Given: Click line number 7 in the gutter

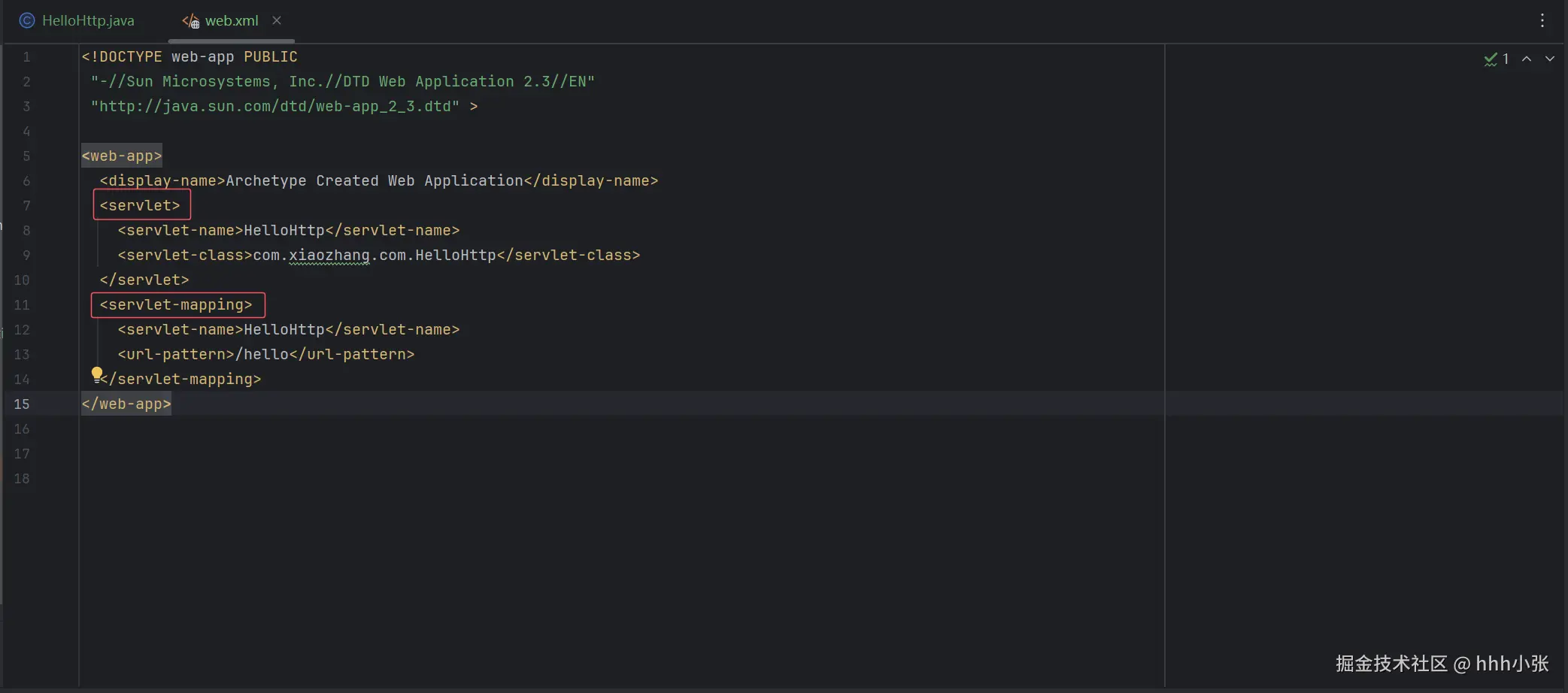Looking at the screenshot, I should 26,206.
